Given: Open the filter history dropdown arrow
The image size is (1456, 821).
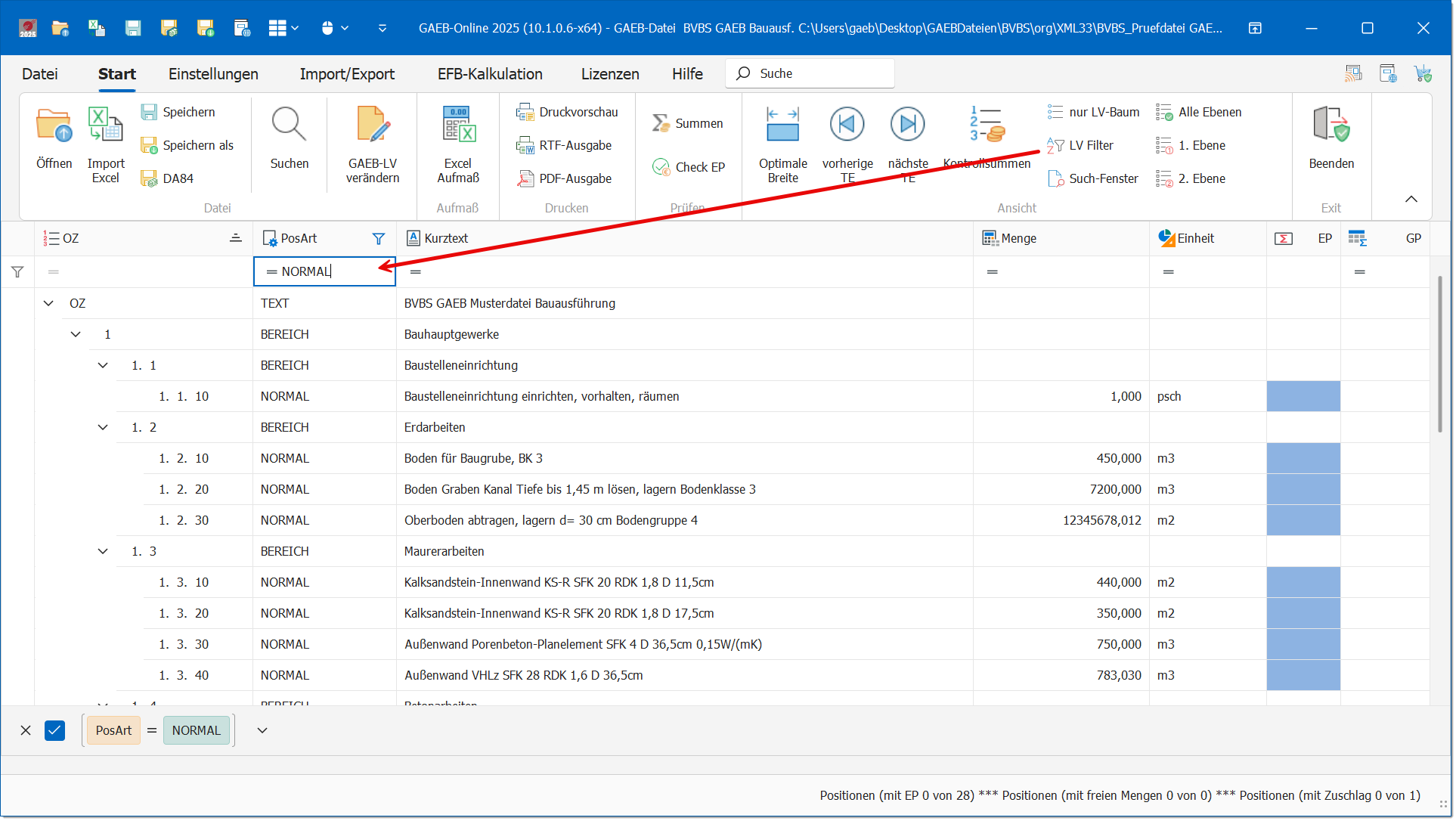Looking at the screenshot, I should (x=262, y=731).
